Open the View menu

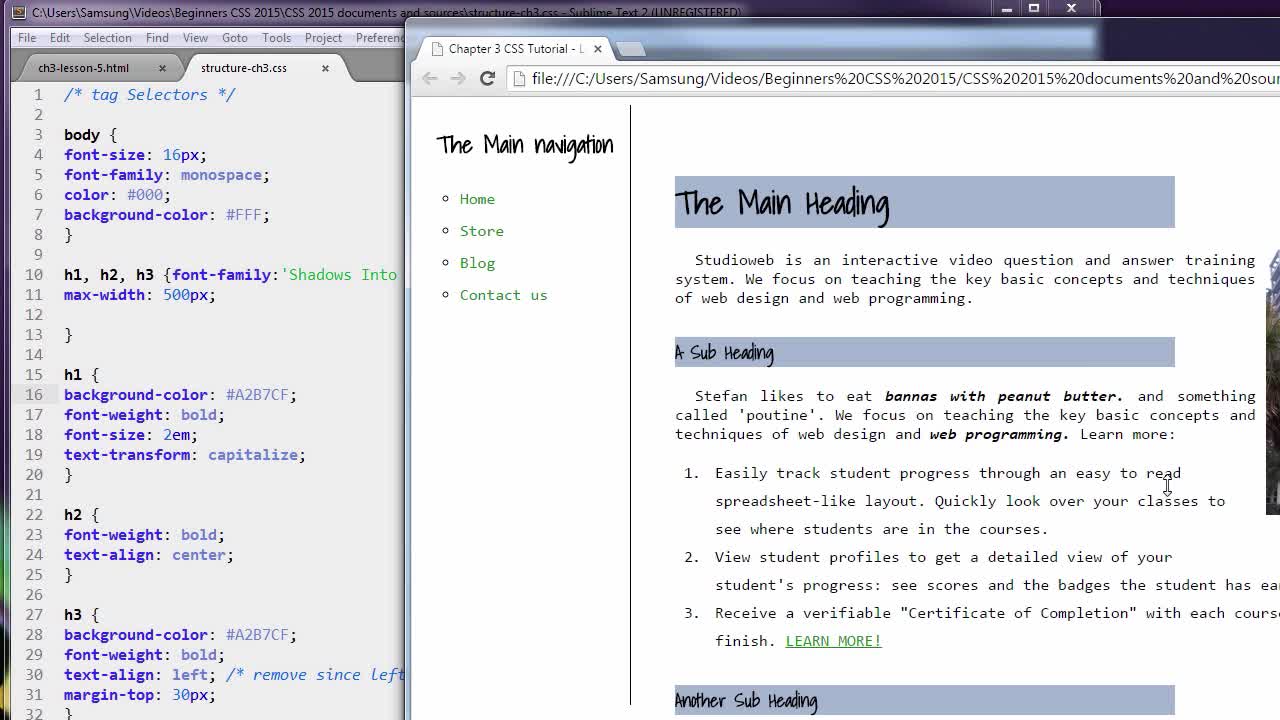click(195, 38)
